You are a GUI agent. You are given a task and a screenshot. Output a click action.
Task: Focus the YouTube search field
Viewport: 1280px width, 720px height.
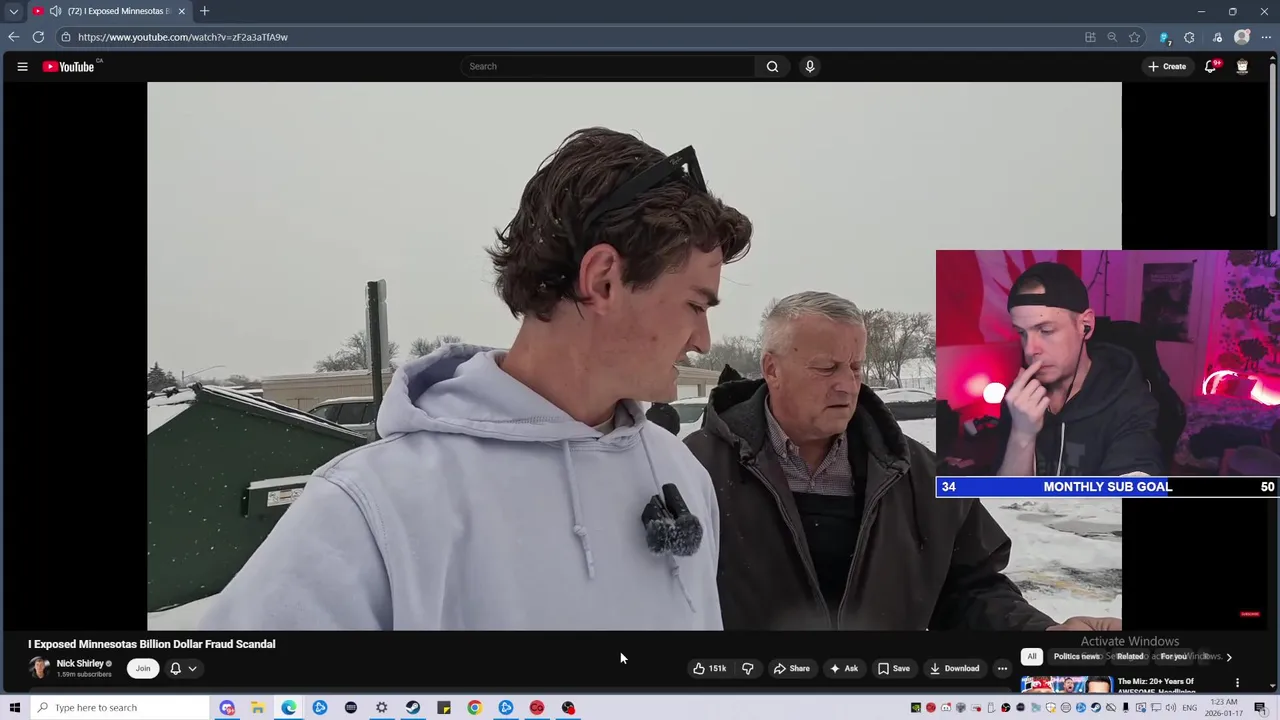tap(608, 67)
